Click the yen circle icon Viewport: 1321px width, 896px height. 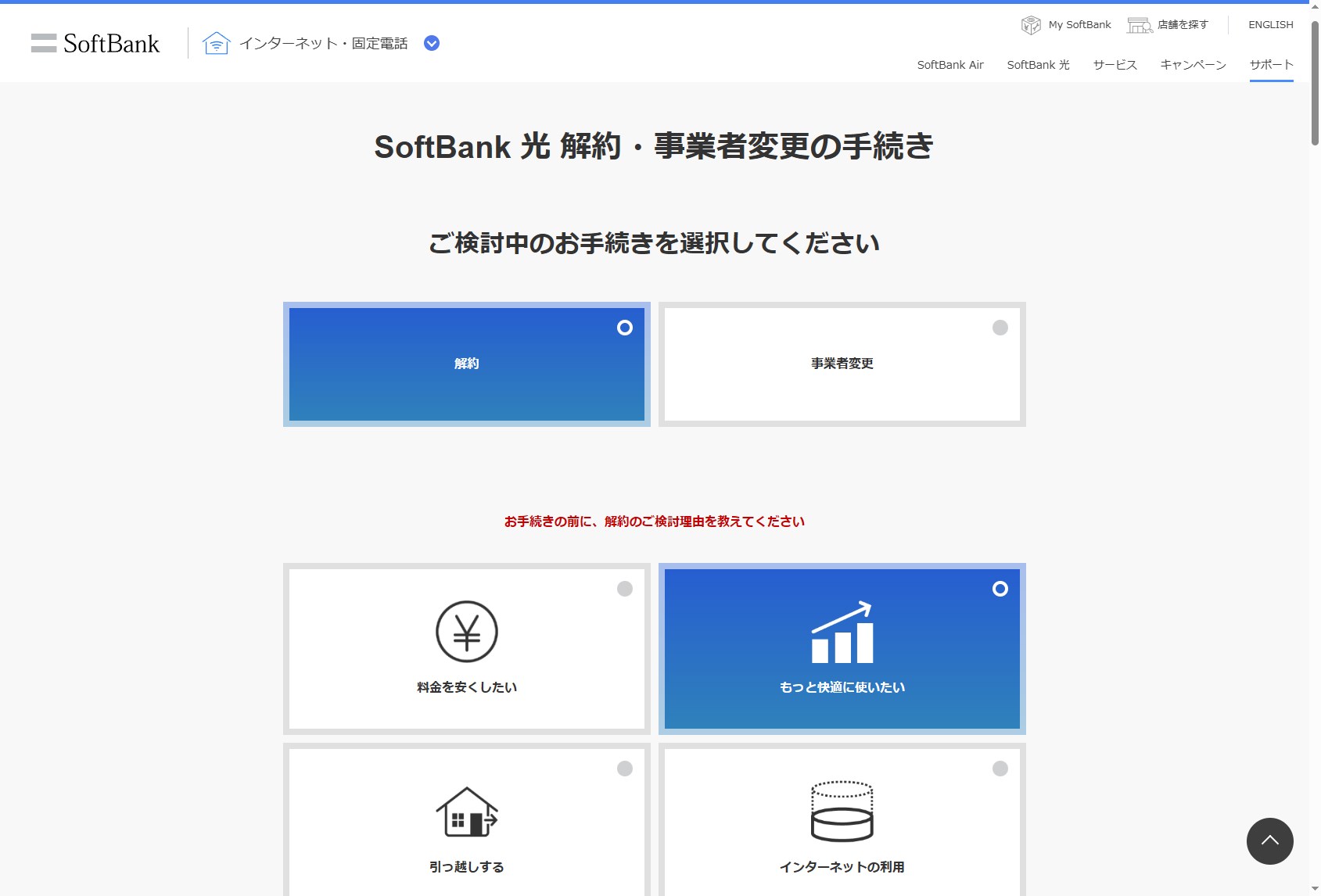[x=466, y=632]
